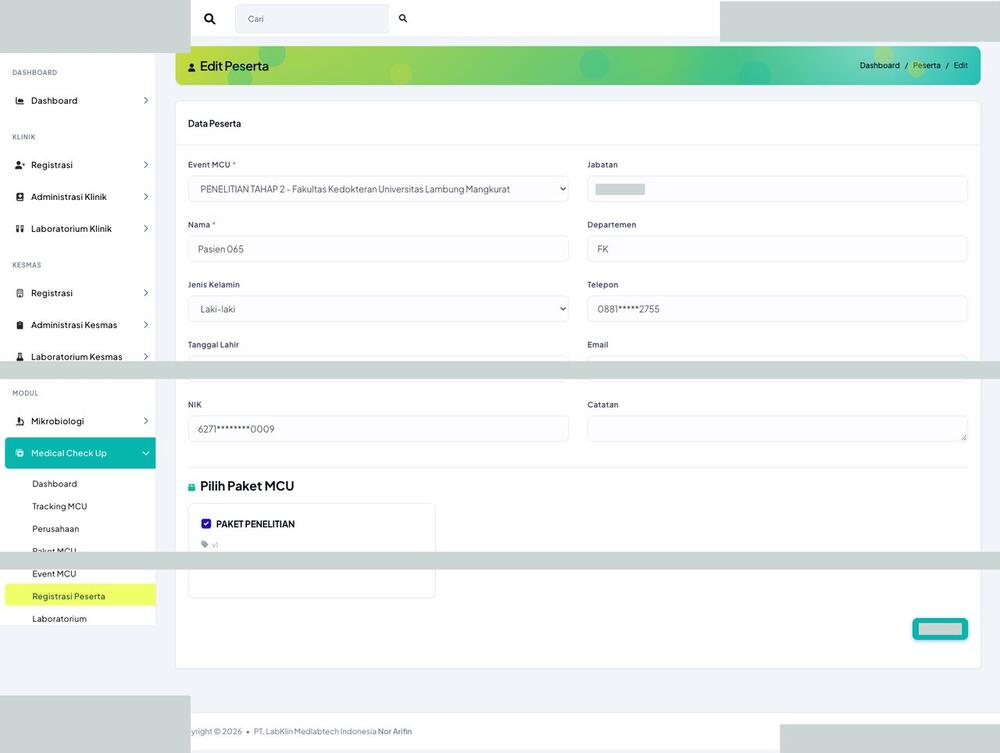Go to Peserta breadcrumb link

(927, 66)
